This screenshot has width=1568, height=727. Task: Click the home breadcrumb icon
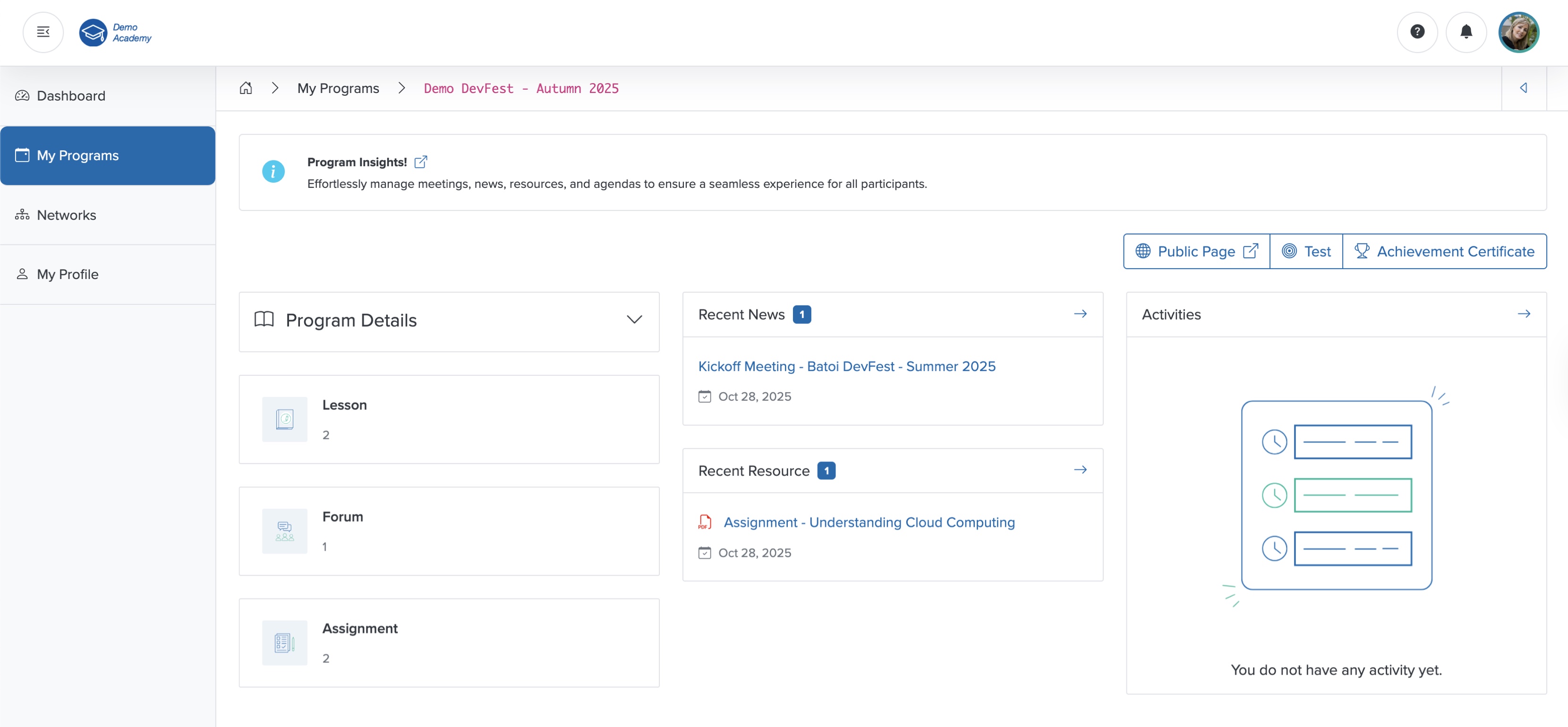point(246,88)
